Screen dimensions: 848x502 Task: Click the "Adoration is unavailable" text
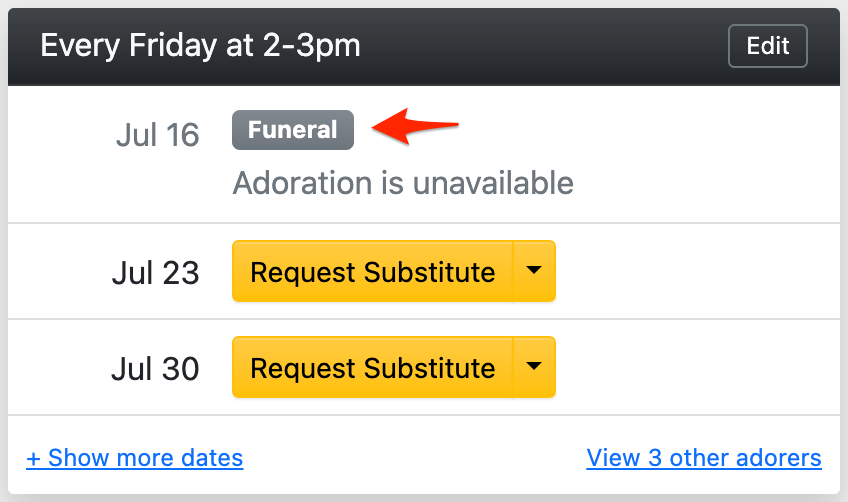click(403, 183)
